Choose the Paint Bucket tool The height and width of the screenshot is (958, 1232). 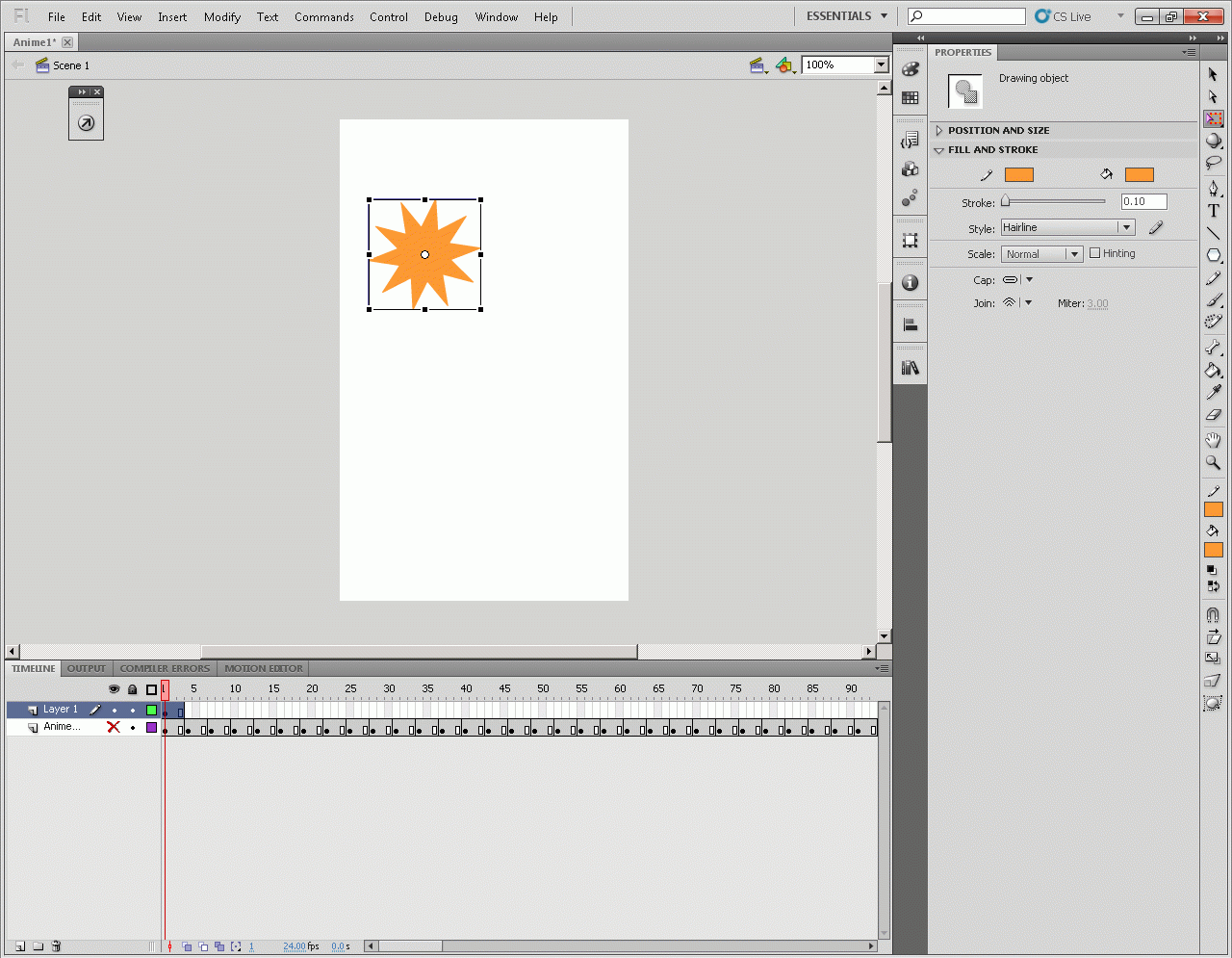(x=1213, y=370)
